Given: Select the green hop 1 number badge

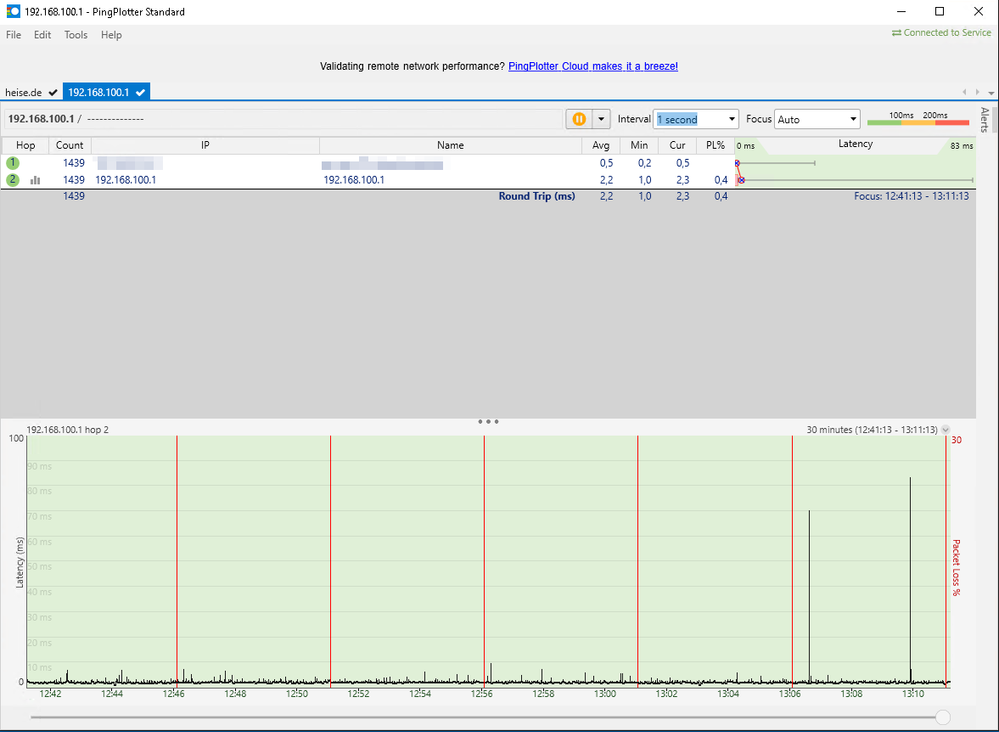Looking at the screenshot, I should [13, 163].
